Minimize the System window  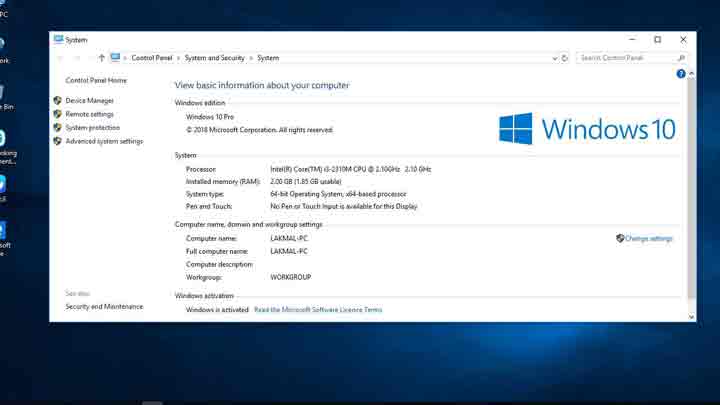[x=632, y=39]
